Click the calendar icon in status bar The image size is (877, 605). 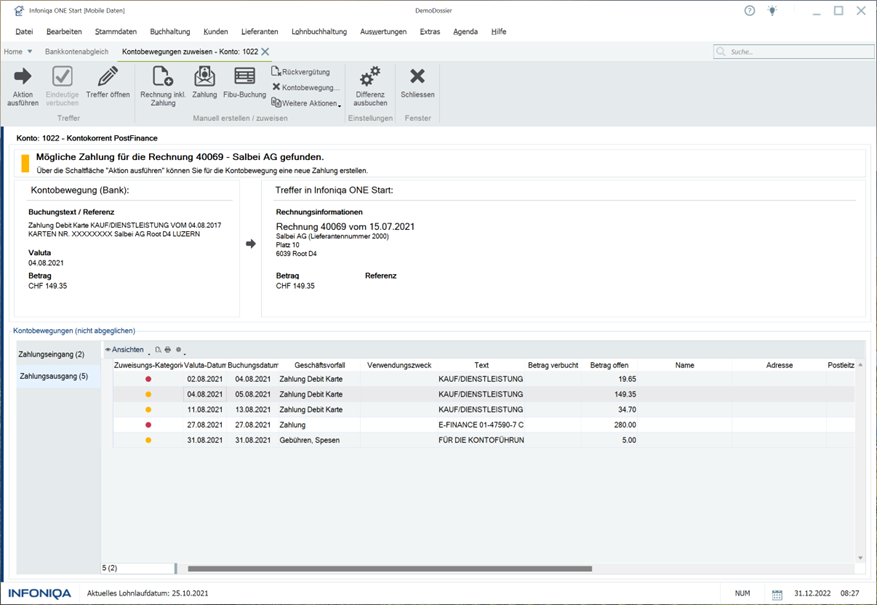(777, 594)
